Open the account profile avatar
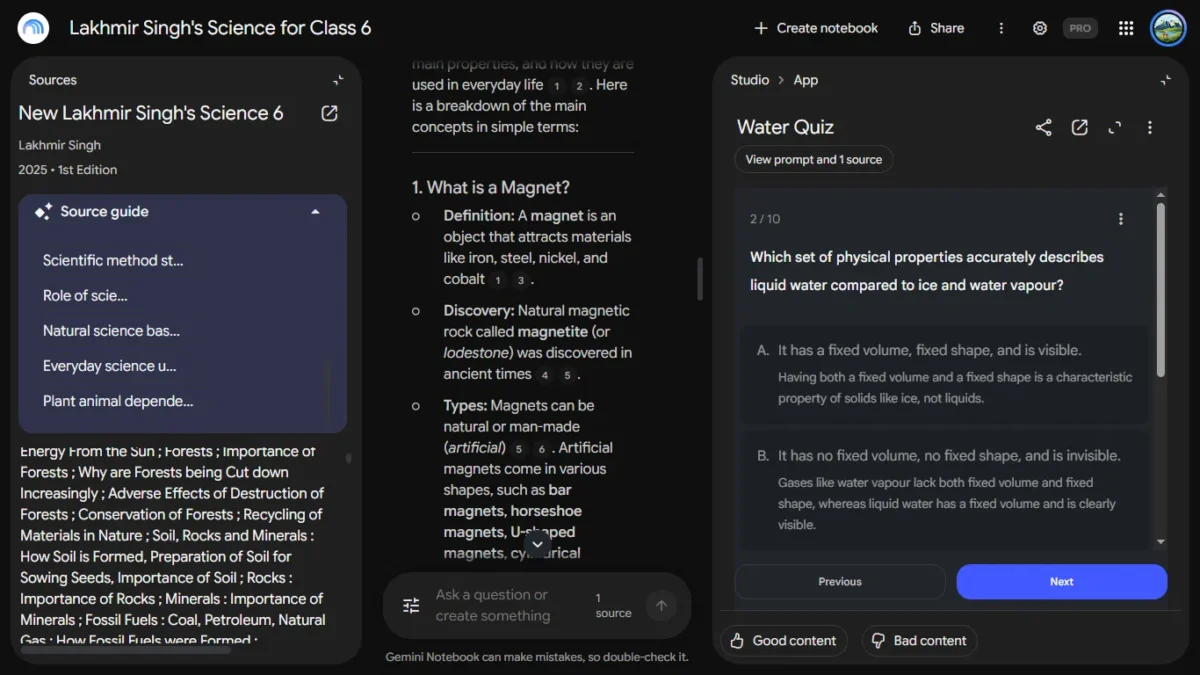The height and width of the screenshot is (675, 1200). [1168, 28]
